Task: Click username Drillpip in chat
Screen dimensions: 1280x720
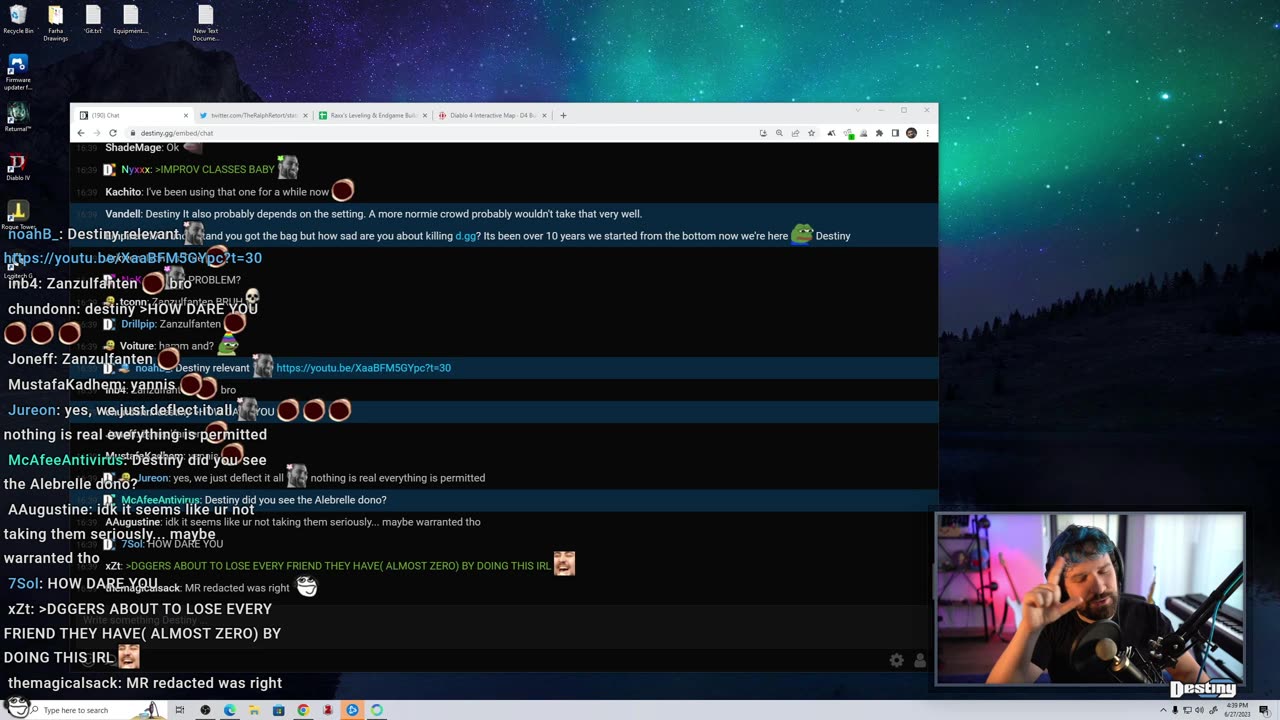Action: (x=138, y=324)
